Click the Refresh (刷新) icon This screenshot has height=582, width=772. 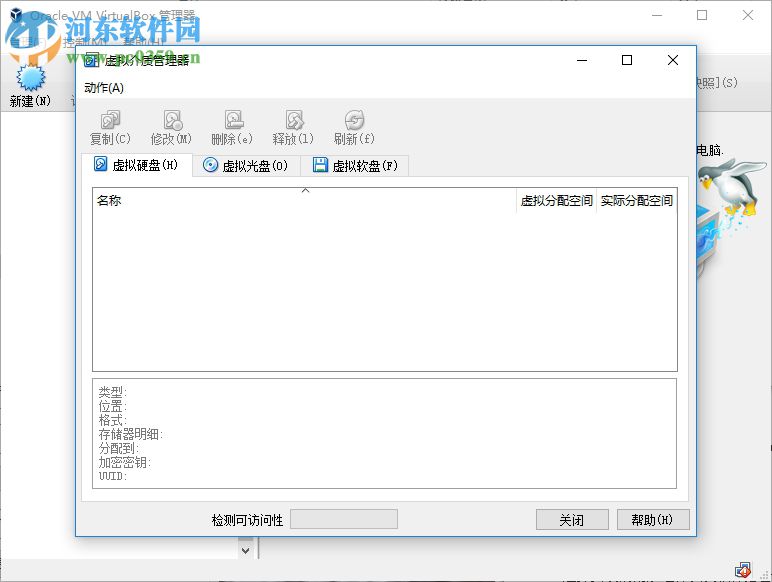pos(354,120)
